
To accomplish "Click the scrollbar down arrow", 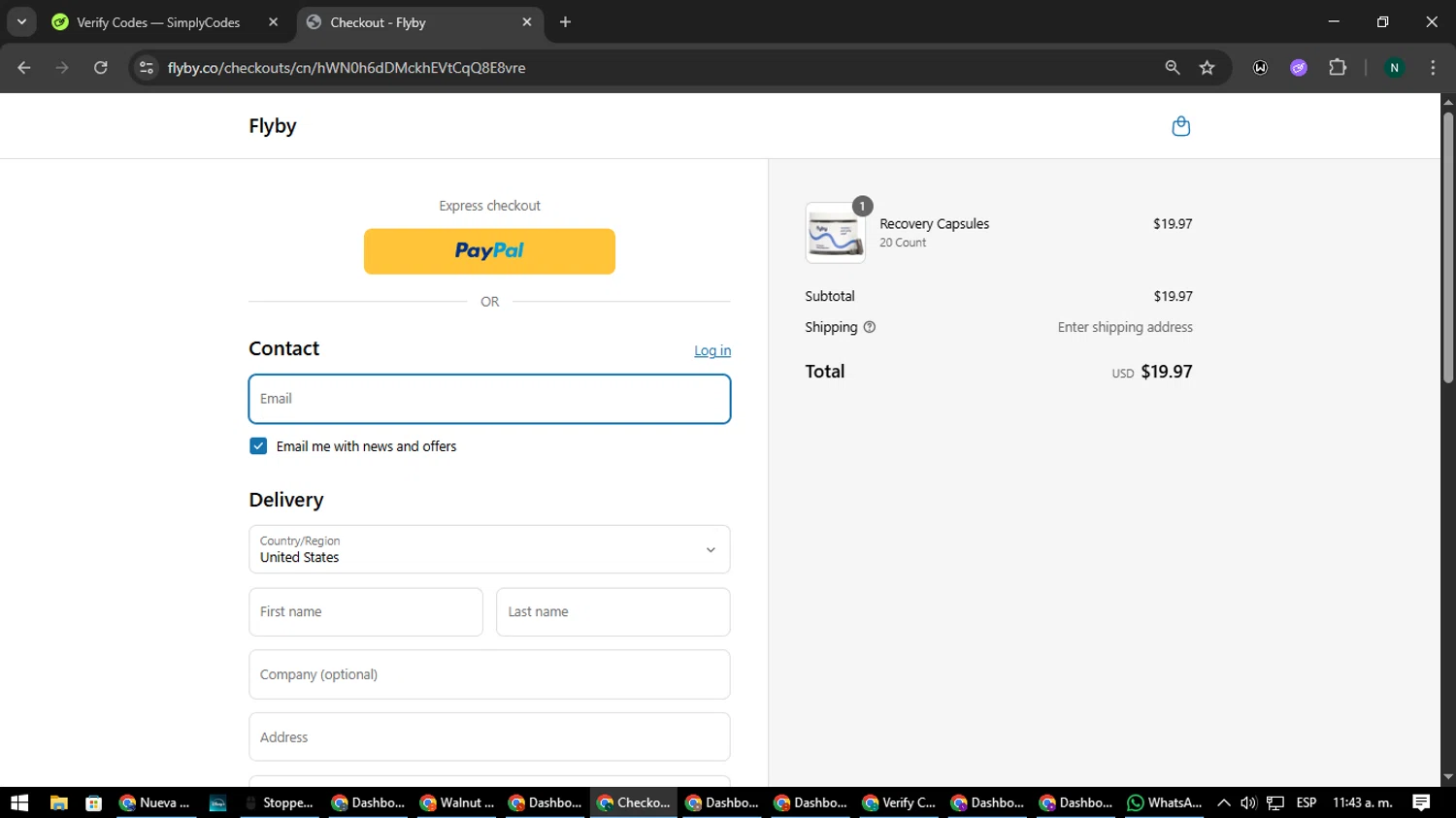I will click(1448, 777).
